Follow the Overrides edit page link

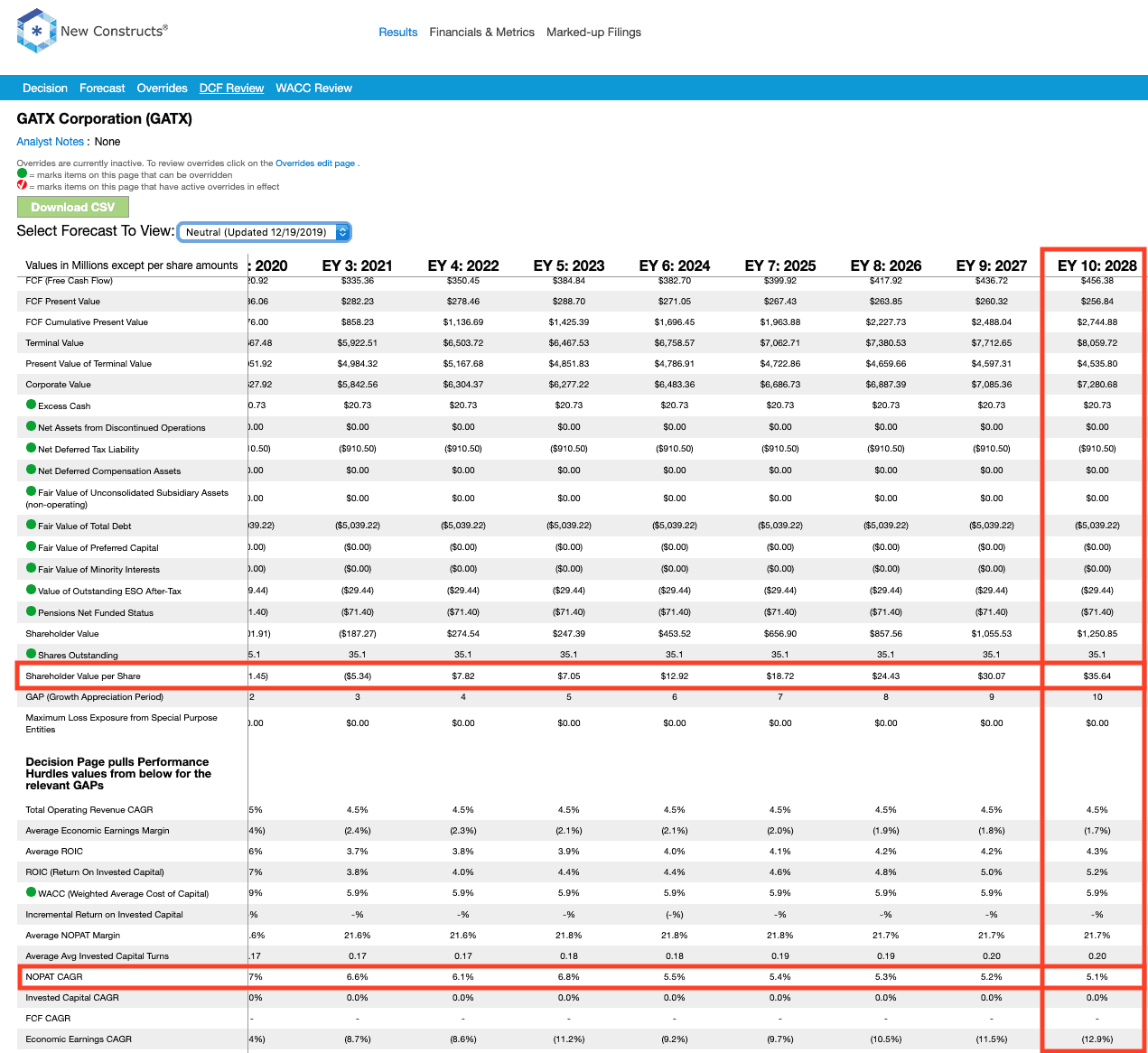[315, 163]
